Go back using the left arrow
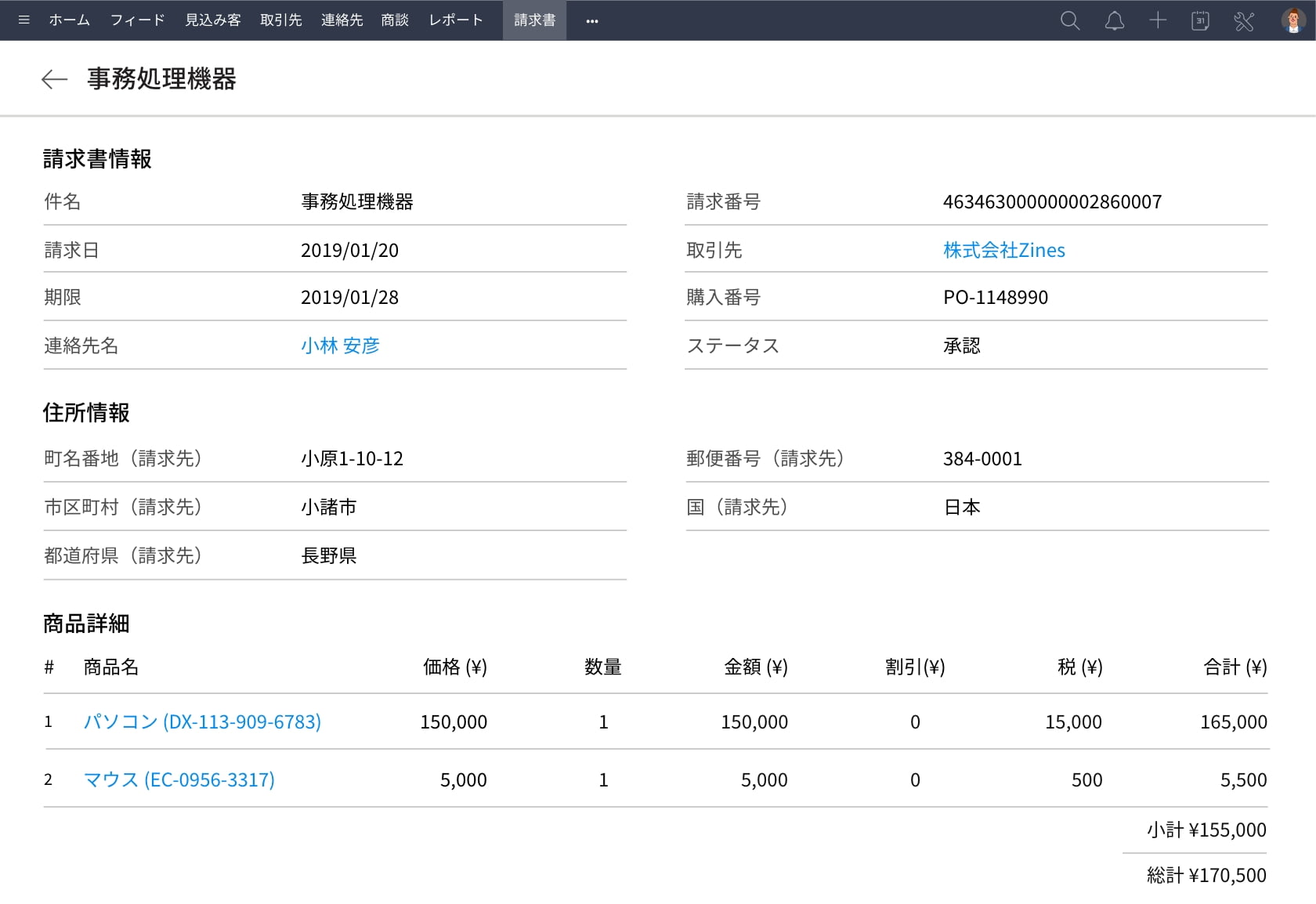 coord(54,79)
